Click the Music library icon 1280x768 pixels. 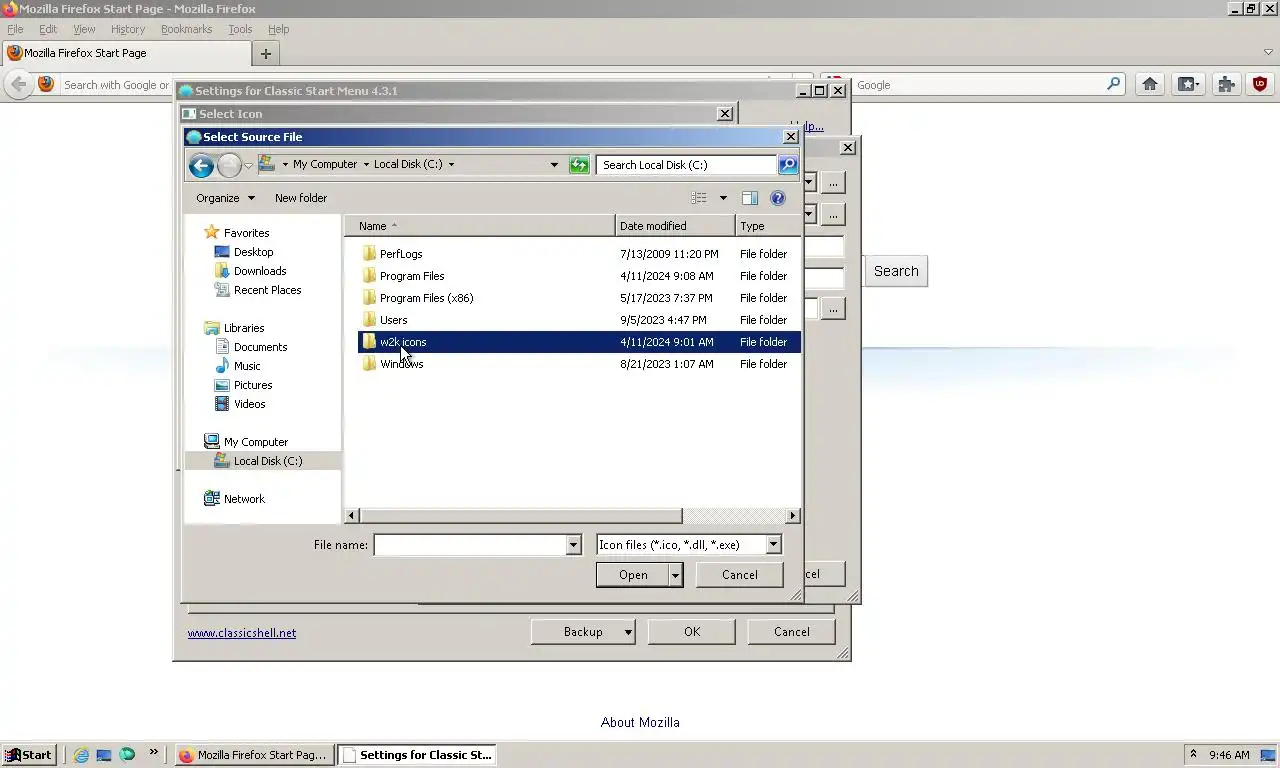[x=222, y=366]
